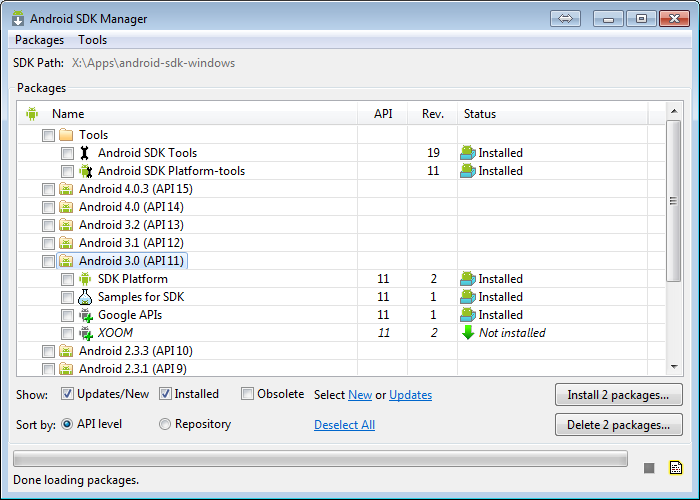Click the New link

pos(360,395)
